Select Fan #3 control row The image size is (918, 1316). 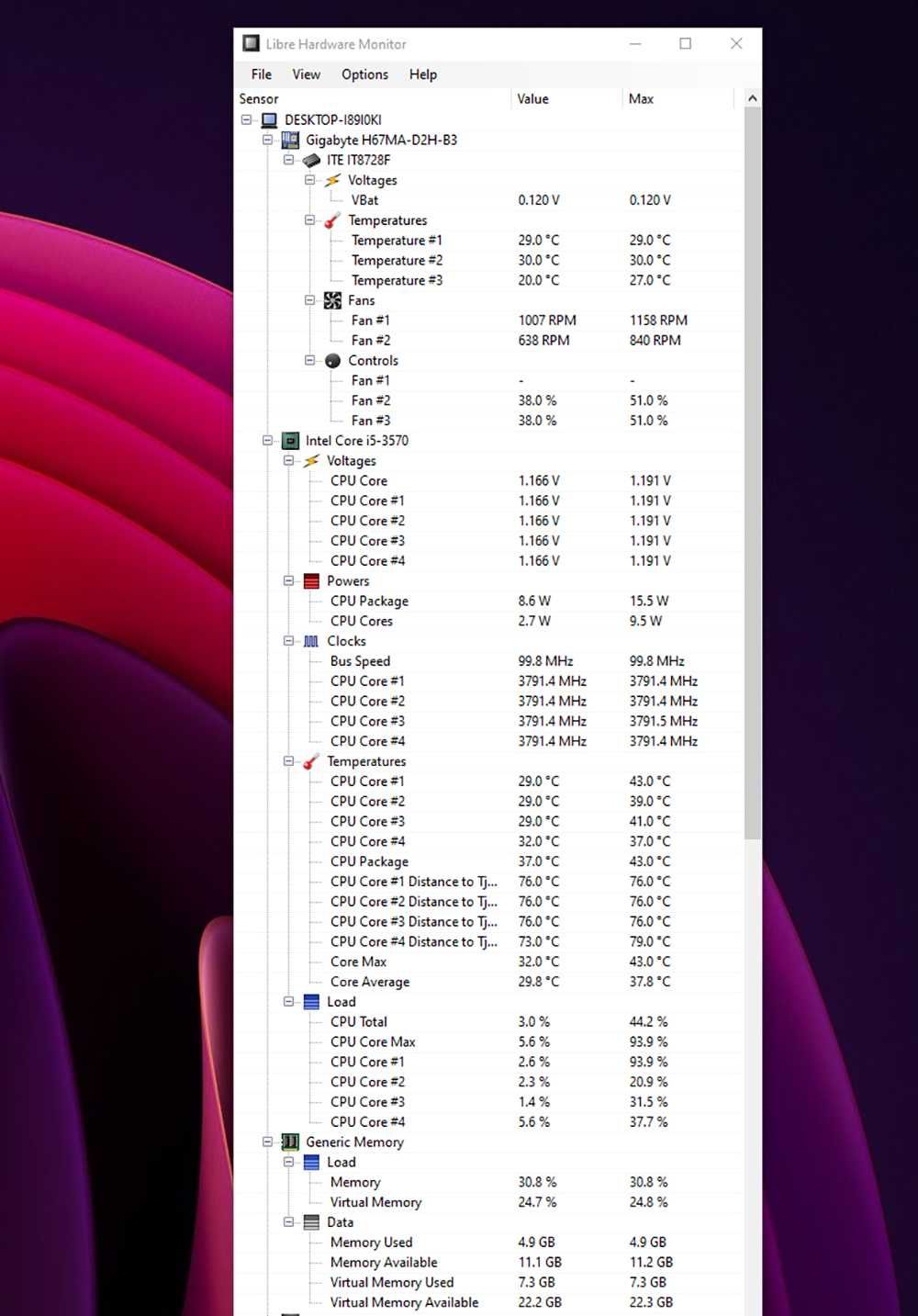488,421
